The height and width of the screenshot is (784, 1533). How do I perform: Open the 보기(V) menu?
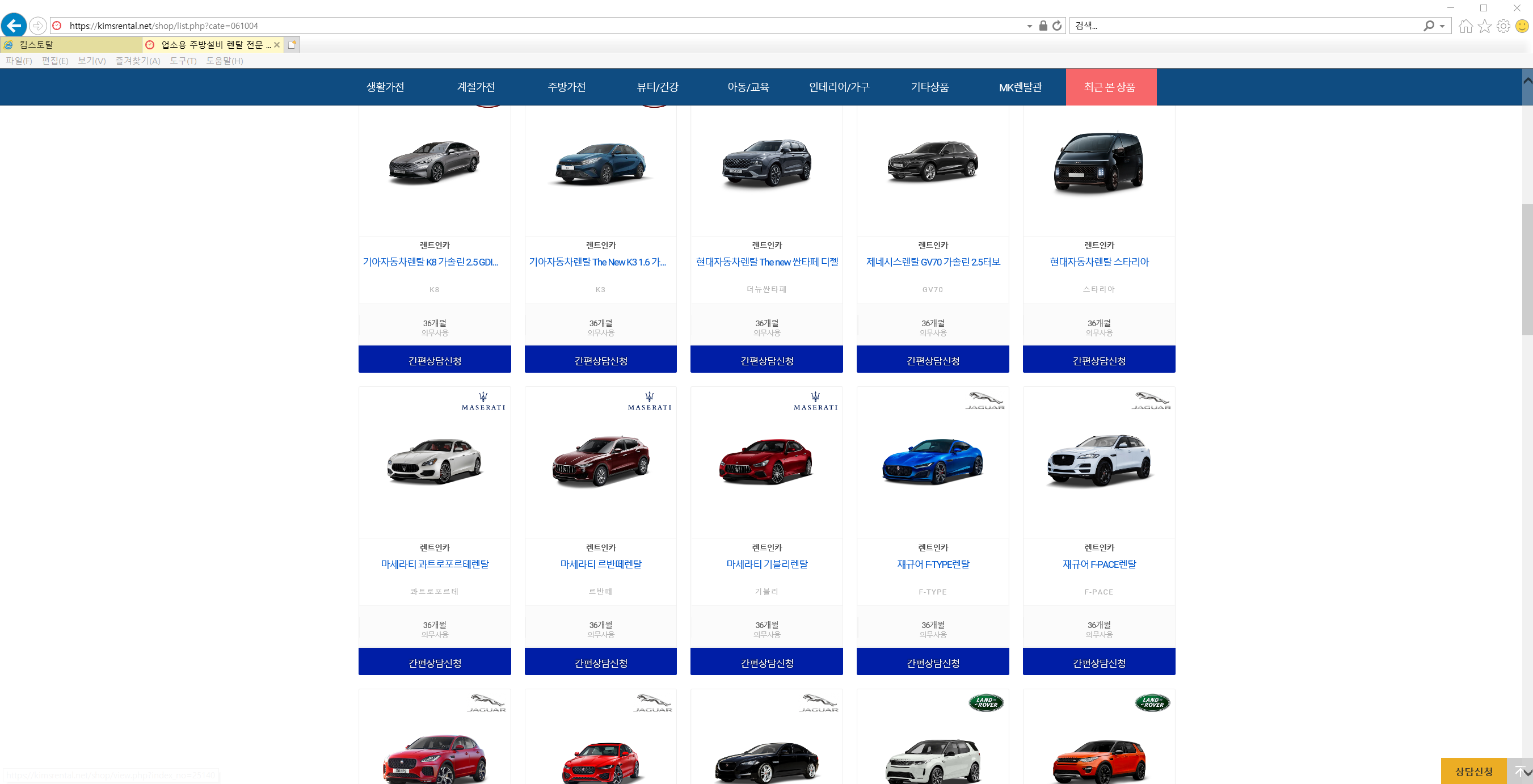pyautogui.click(x=92, y=61)
